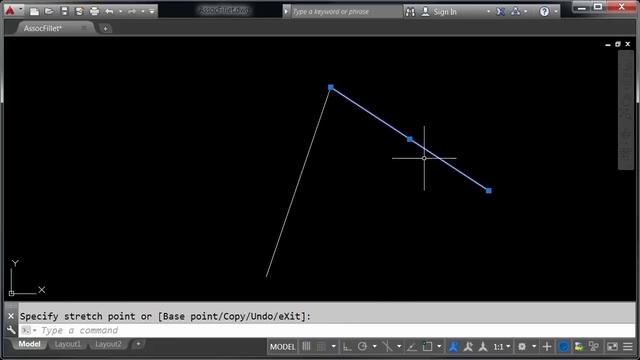Click the Isolate objects icon
This screenshot has width=640, height=360.
[x=594, y=347]
